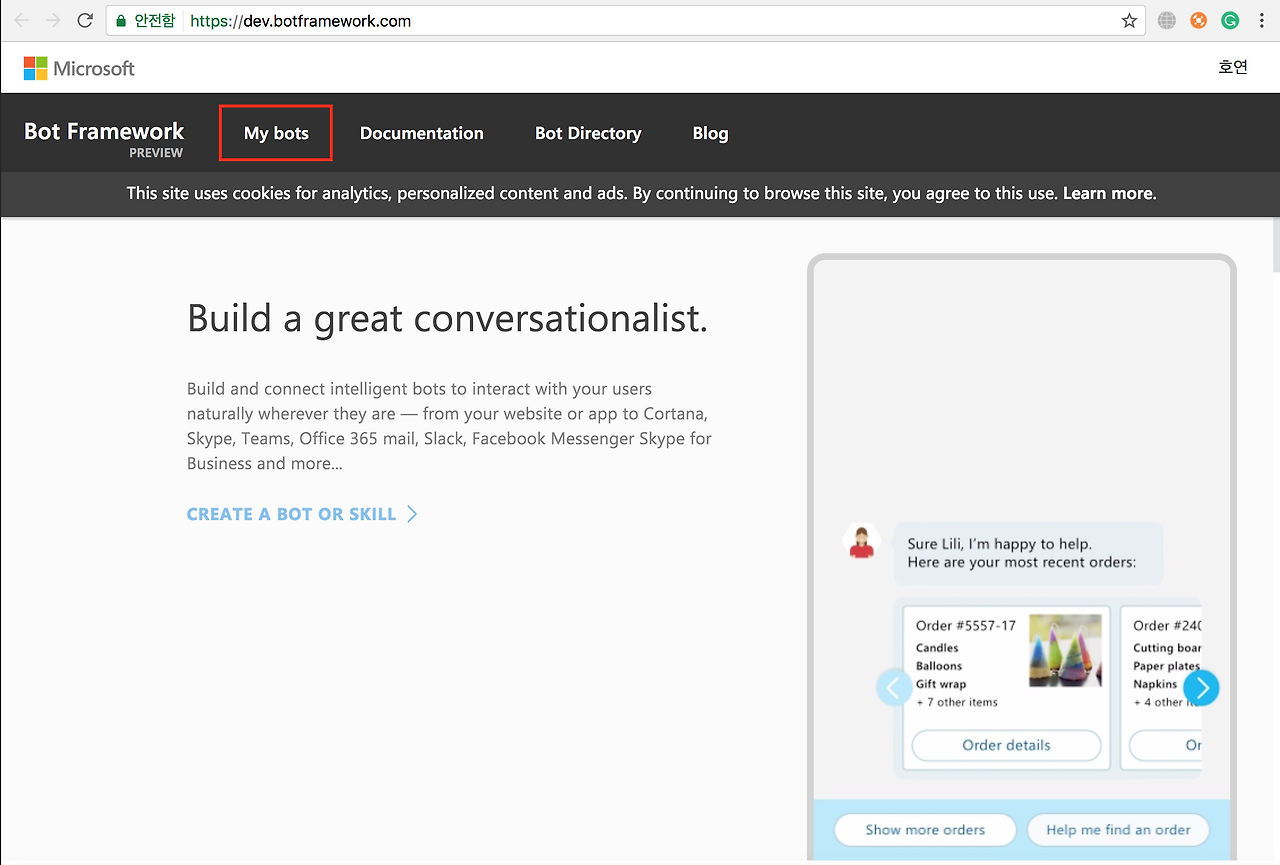The width and height of the screenshot is (1280, 865).
Task: Open the Bot Directory menu item
Action: (x=588, y=133)
